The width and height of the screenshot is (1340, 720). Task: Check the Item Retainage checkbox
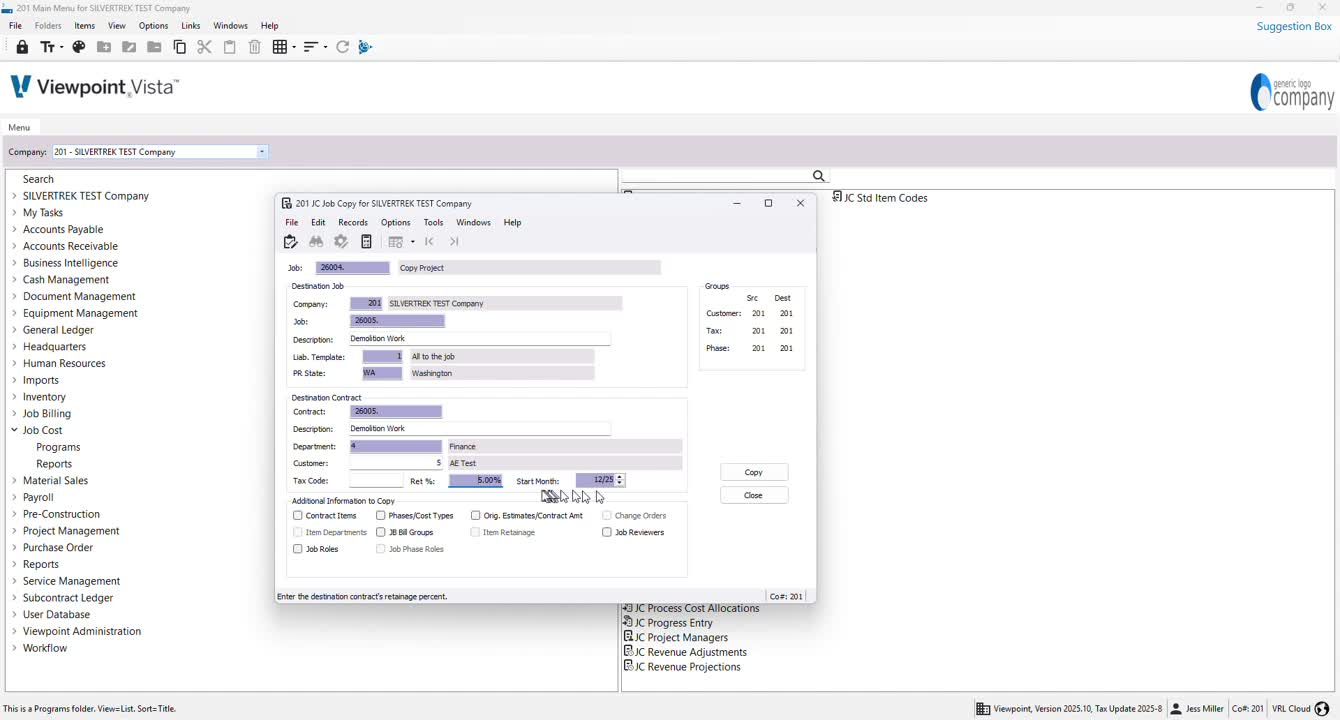click(476, 532)
